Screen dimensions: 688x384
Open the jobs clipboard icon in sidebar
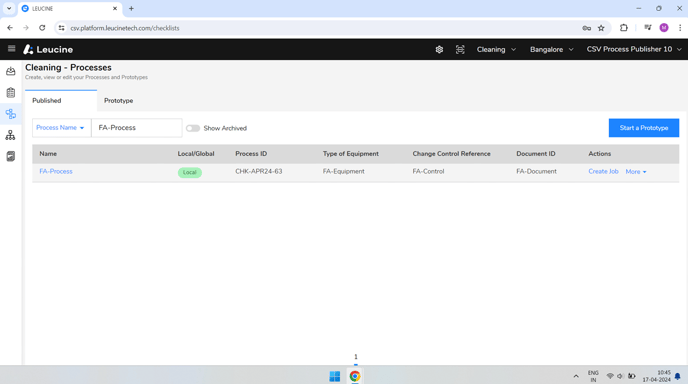pyautogui.click(x=11, y=93)
